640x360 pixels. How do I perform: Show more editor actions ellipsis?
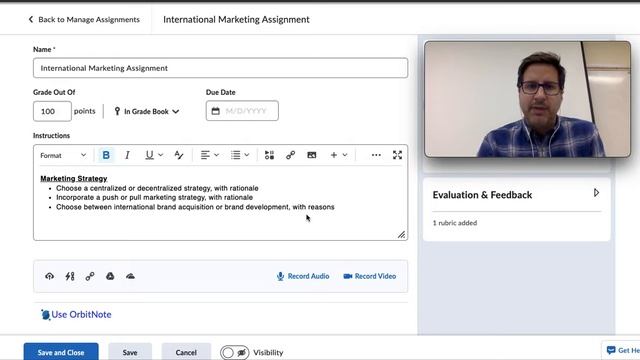point(376,155)
